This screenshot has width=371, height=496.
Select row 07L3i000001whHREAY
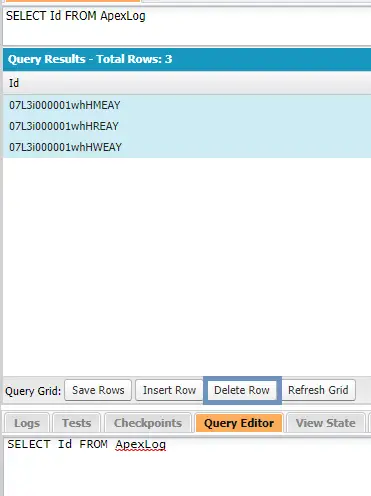tap(187, 126)
